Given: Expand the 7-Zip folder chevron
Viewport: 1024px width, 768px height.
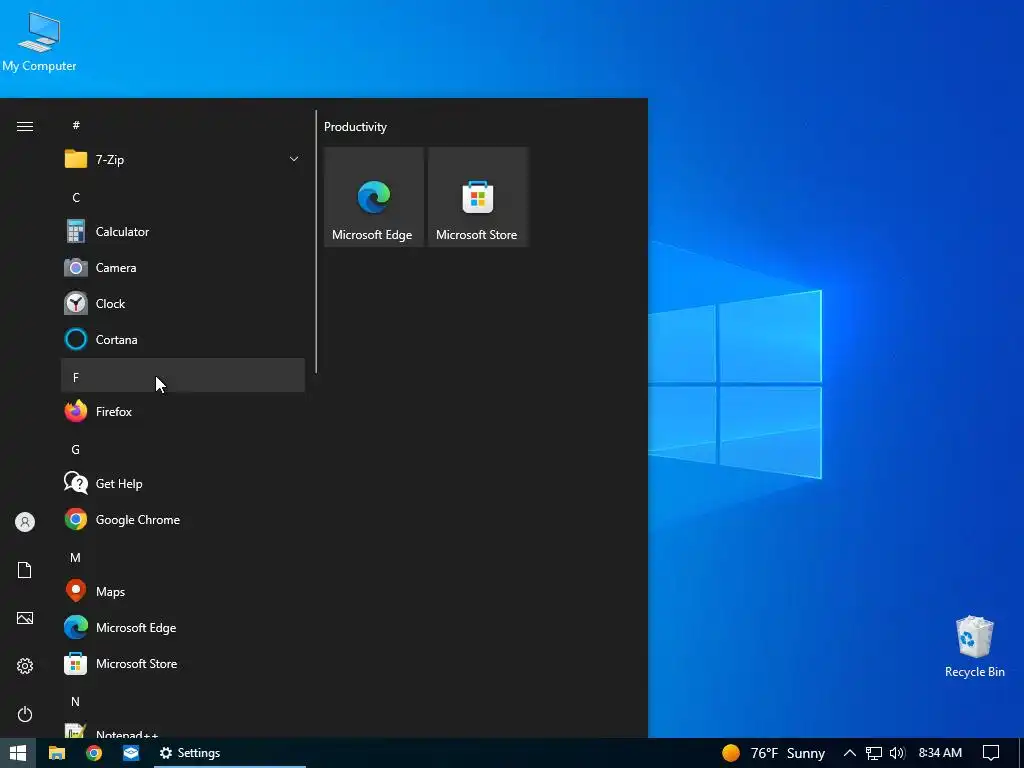Looking at the screenshot, I should tap(294, 159).
